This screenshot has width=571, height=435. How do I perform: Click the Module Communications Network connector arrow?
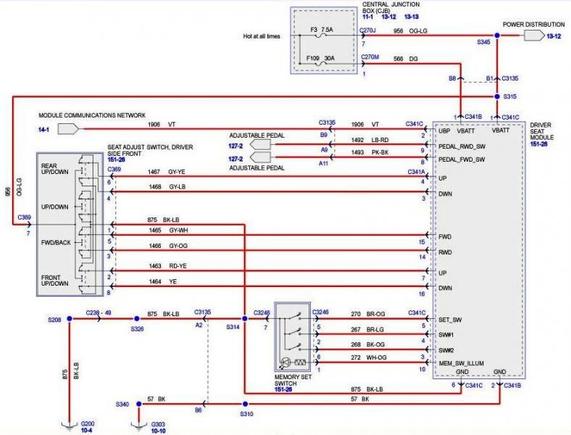coord(68,129)
